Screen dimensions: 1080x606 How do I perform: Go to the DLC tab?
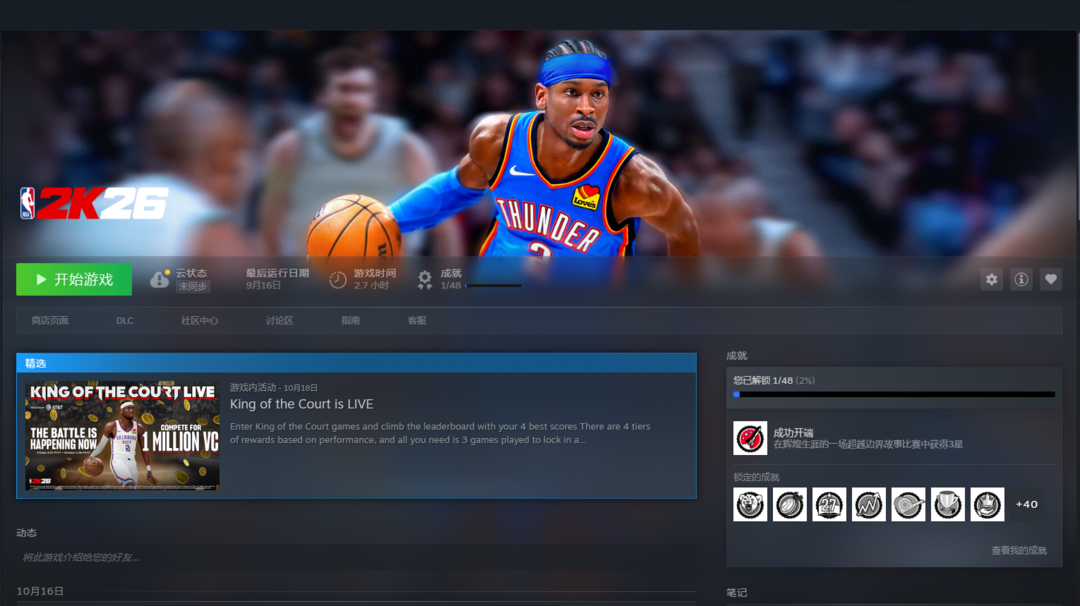click(x=125, y=321)
